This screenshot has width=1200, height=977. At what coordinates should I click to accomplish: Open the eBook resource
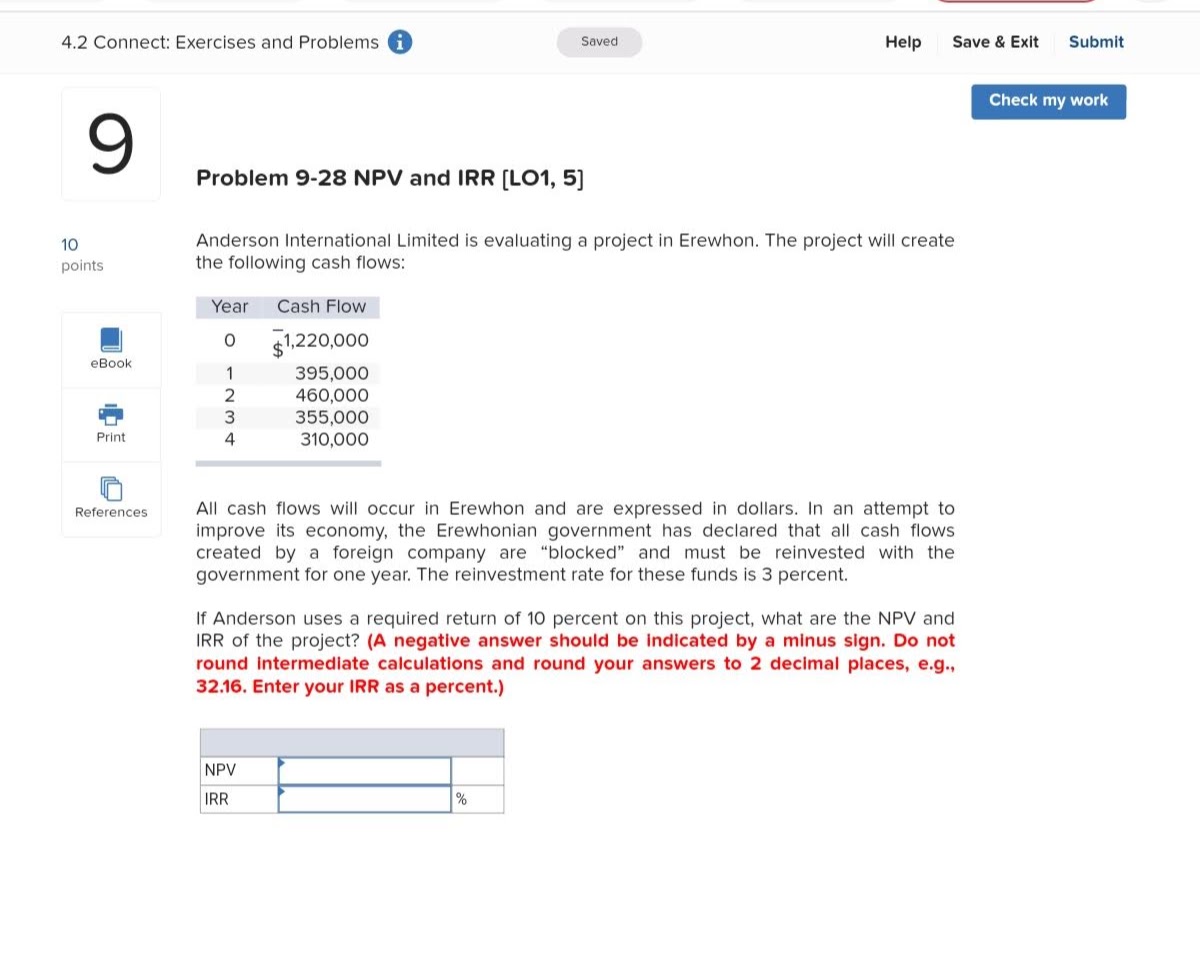[x=110, y=349]
